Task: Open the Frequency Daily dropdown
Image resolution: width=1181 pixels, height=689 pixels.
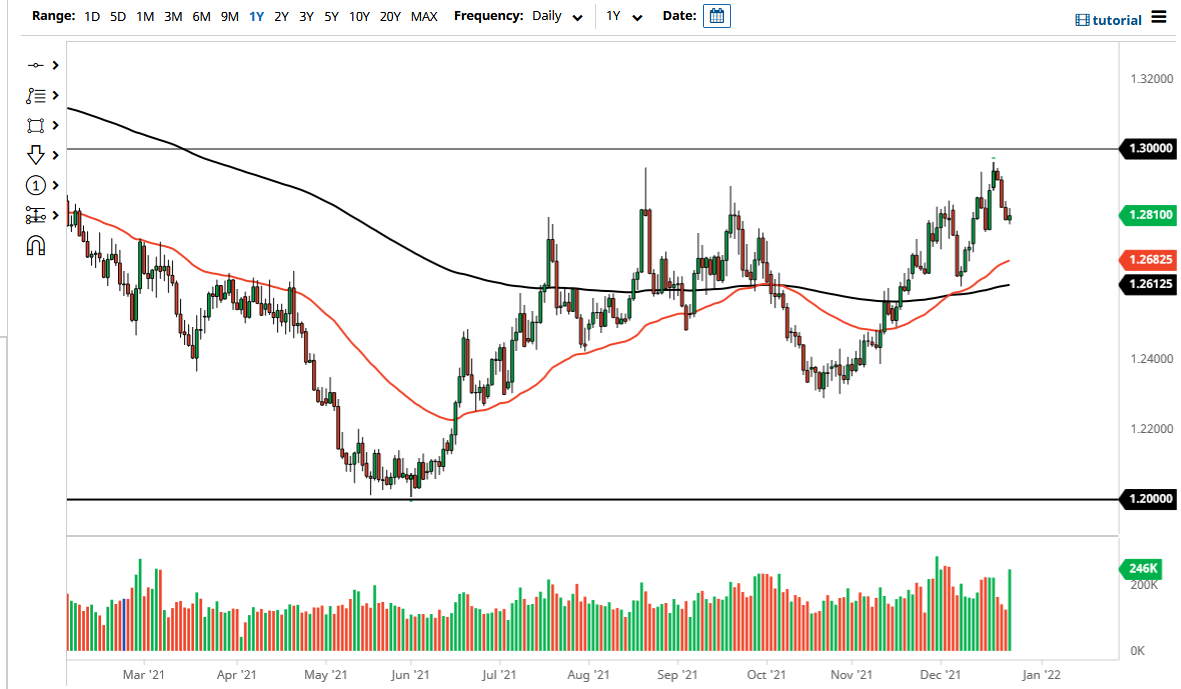Action: click(x=556, y=16)
